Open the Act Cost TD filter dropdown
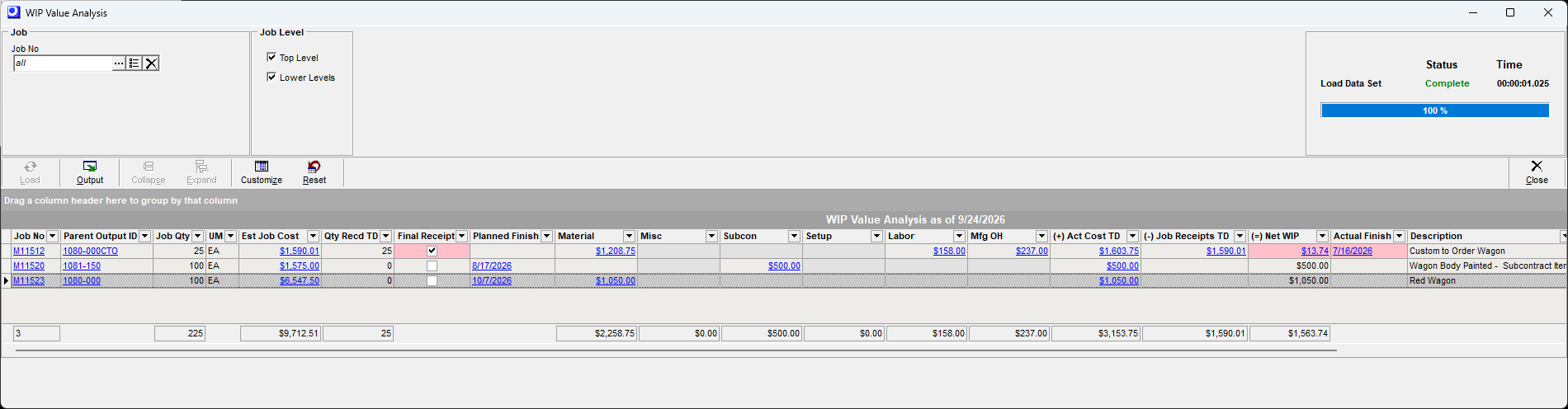 click(1132, 237)
